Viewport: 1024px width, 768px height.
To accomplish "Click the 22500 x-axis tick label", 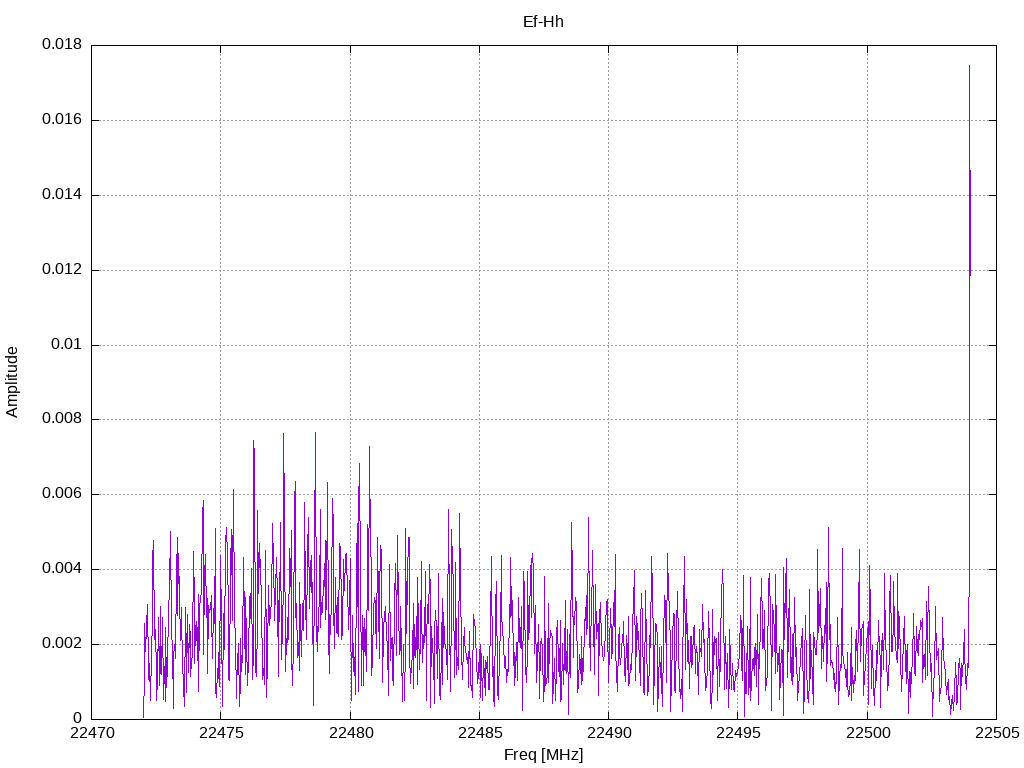I will coord(868,733).
